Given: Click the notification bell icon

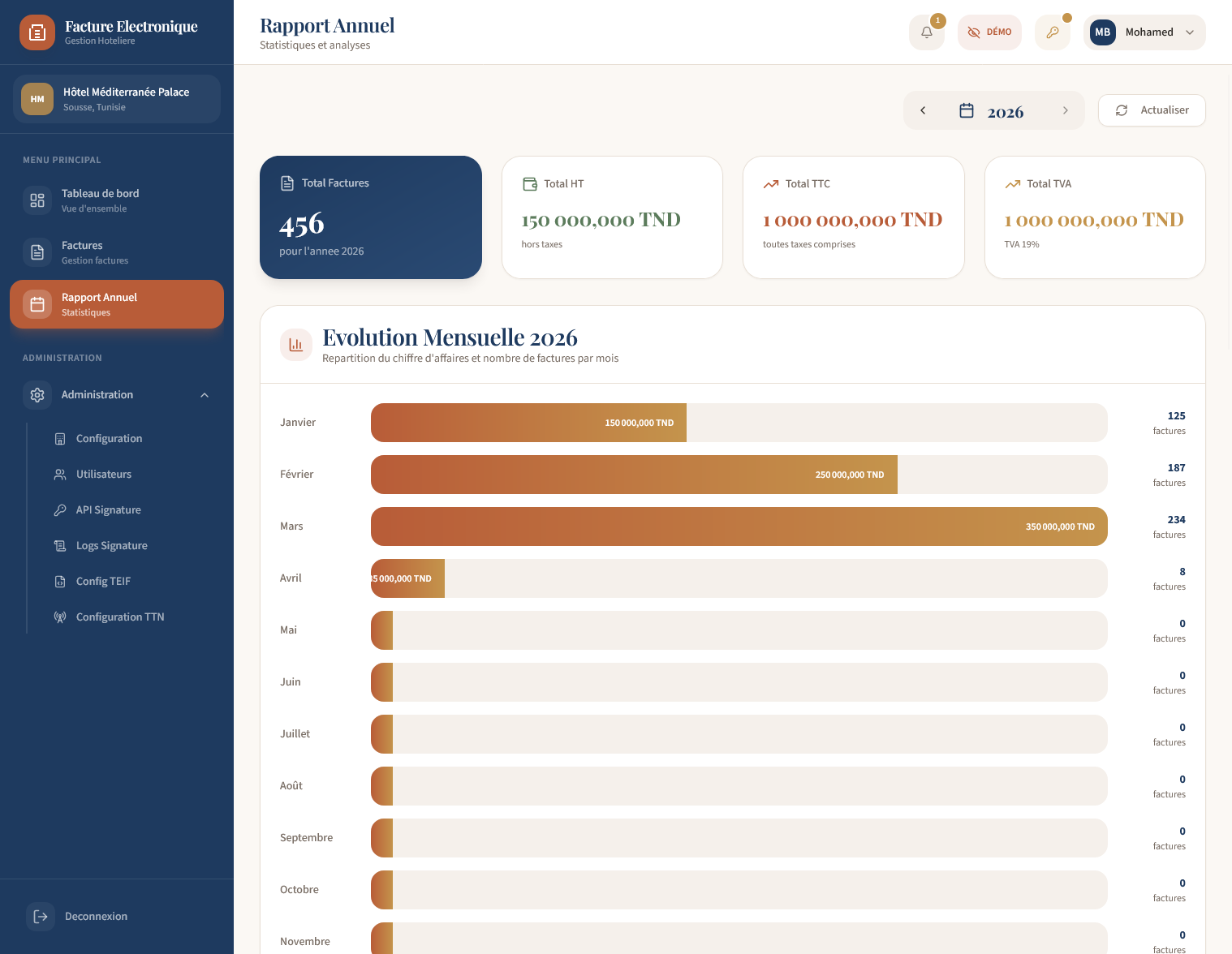Looking at the screenshot, I should pyautogui.click(x=926, y=32).
